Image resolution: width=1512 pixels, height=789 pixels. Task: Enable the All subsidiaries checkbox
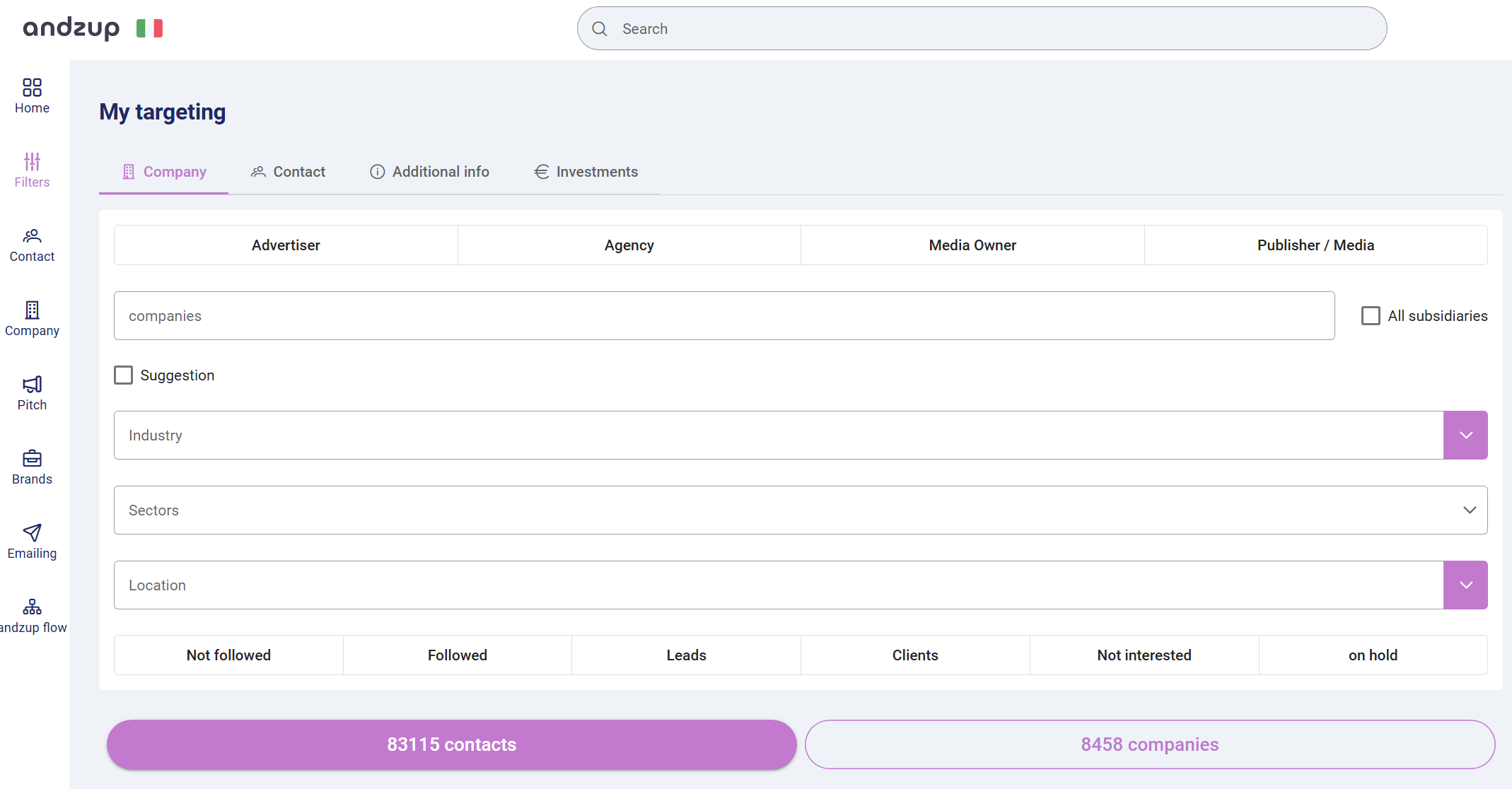pyautogui.click(x=1371, y=315)
